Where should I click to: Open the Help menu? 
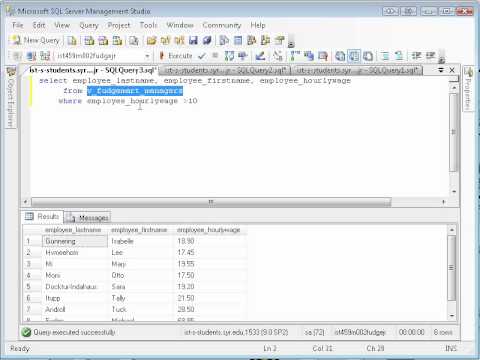pyautogui.click(x=258, y=25)
